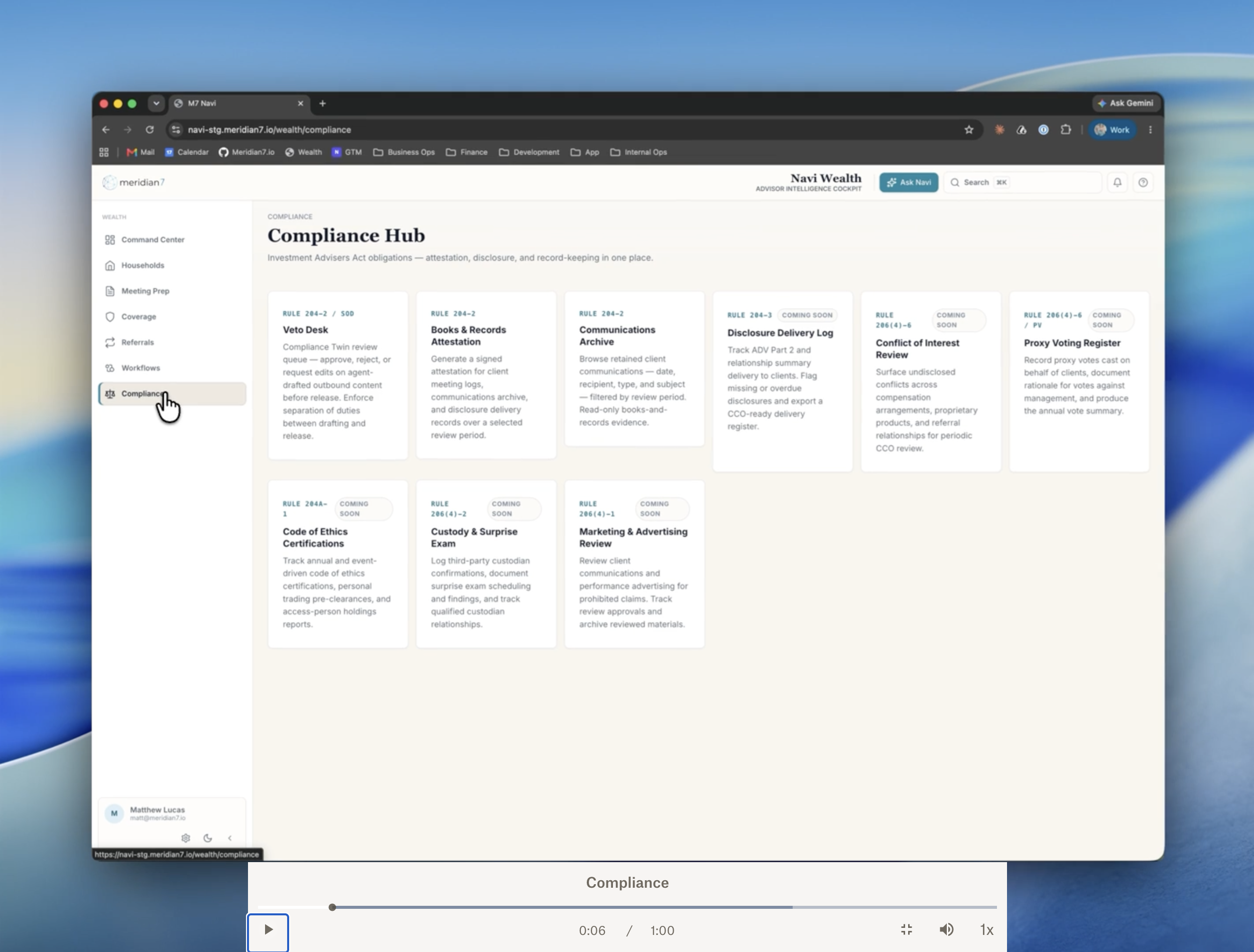Play the Compliance video
This screenshot has width=1254, height=952.
click(268, 930)
